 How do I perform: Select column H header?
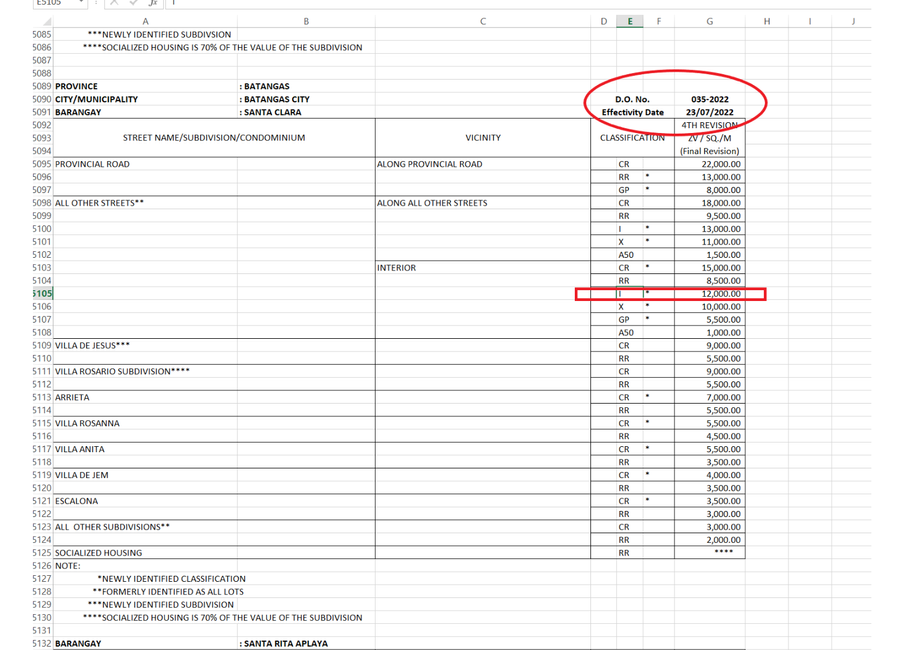(x=766, y=21)
